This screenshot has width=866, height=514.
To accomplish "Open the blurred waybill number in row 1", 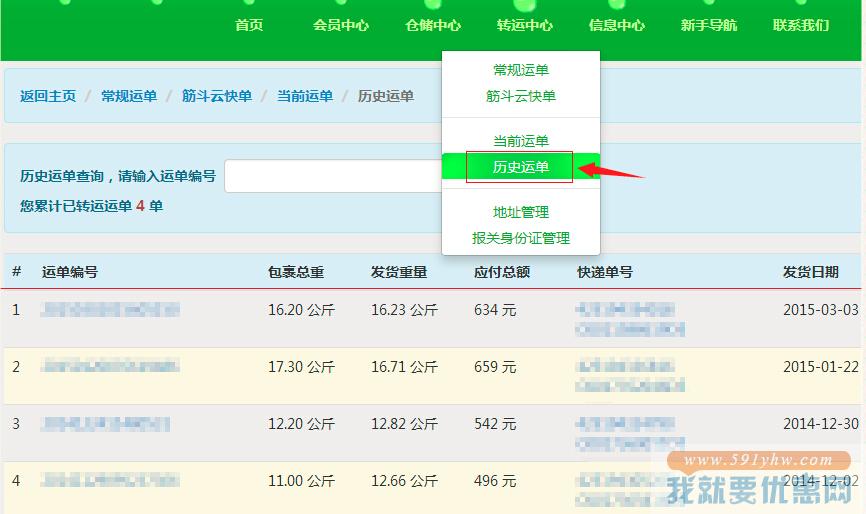I will click(x=110, y=309).
